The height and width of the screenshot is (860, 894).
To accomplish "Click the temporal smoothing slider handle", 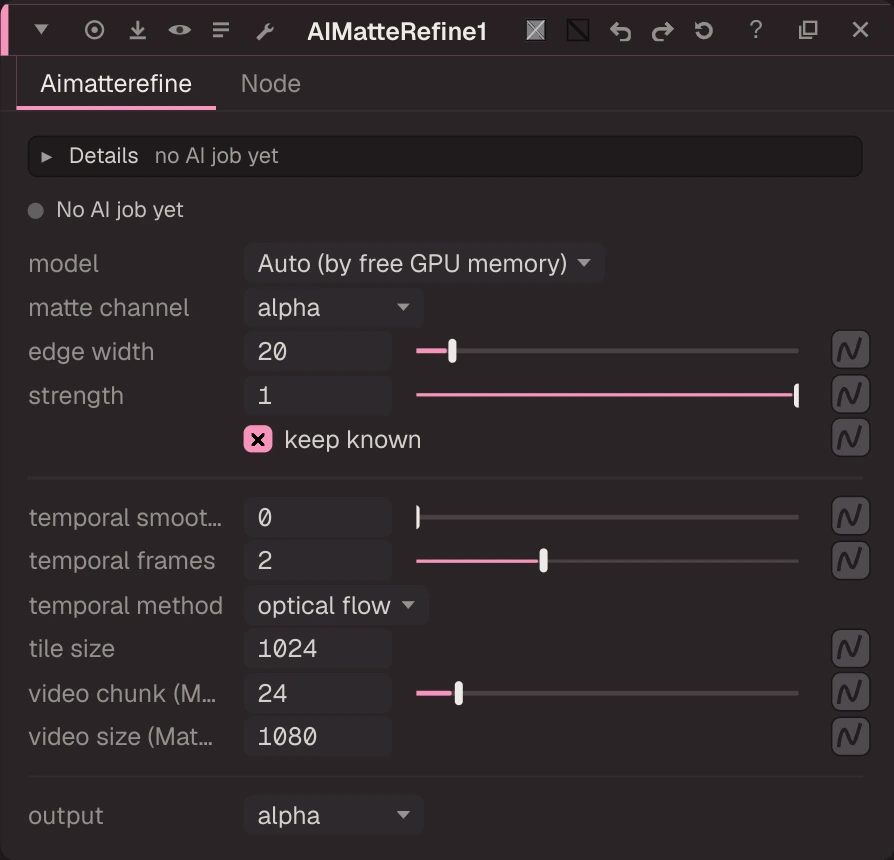I will (x=418, y=517).
